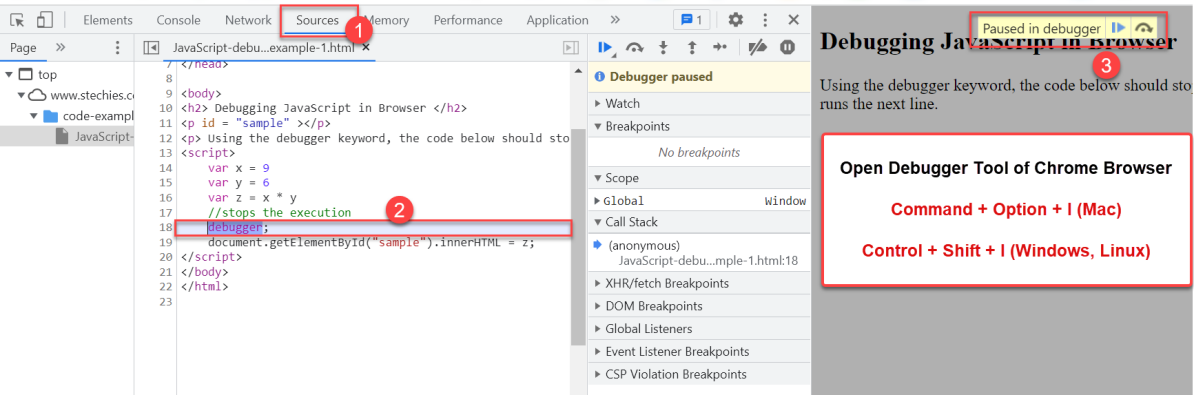Activate the inspect element picker icon

[x=17, y=21]
